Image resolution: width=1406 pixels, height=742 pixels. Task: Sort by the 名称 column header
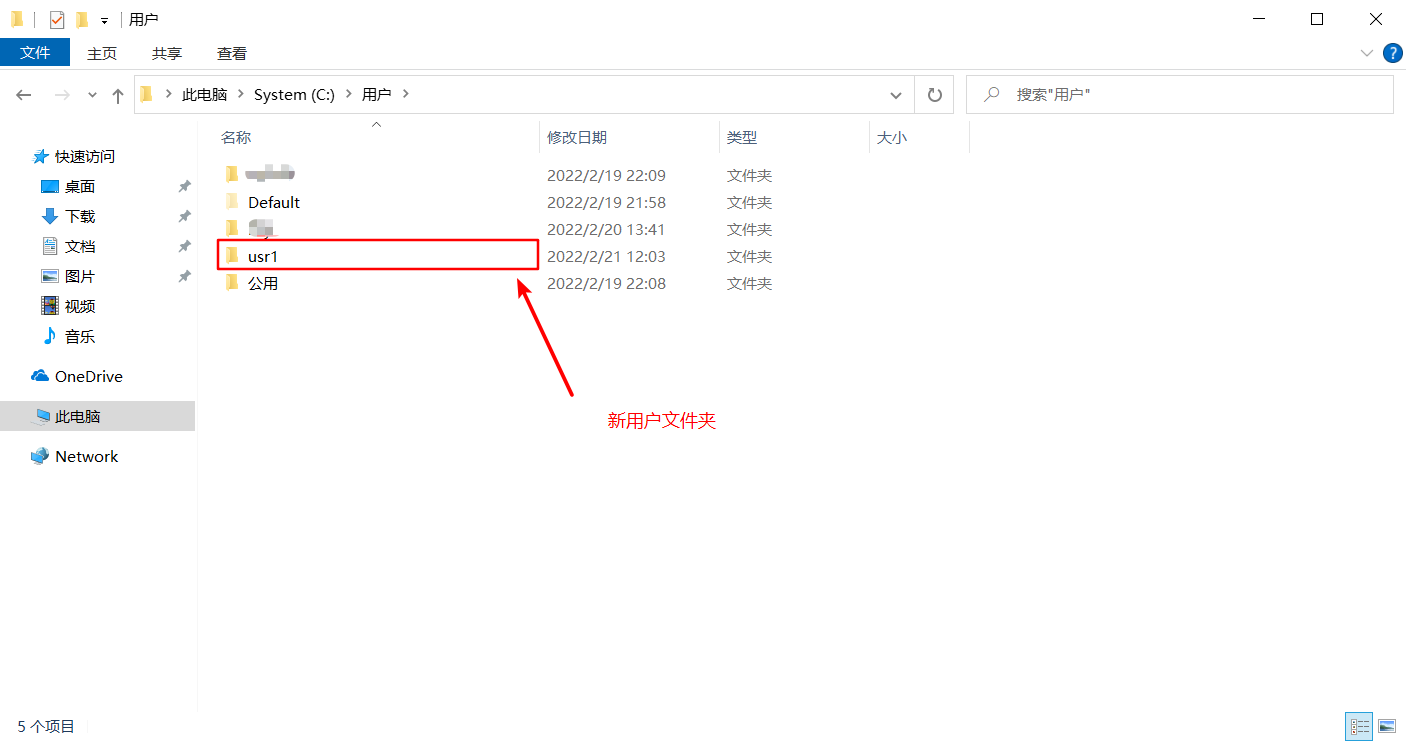[x=236, y=137]
